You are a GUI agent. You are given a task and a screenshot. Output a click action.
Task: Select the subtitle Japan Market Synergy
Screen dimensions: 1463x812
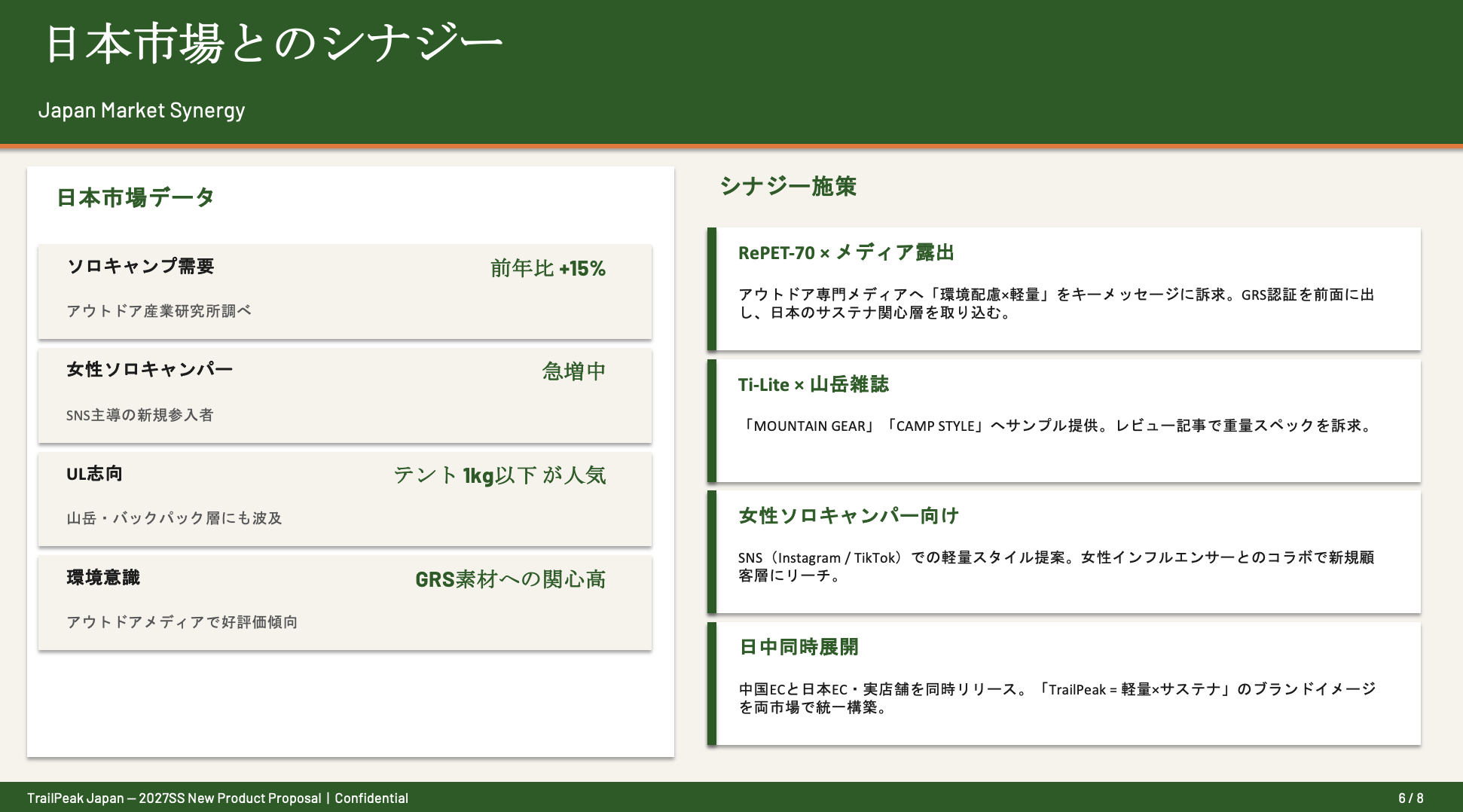[x=142, y=111]
